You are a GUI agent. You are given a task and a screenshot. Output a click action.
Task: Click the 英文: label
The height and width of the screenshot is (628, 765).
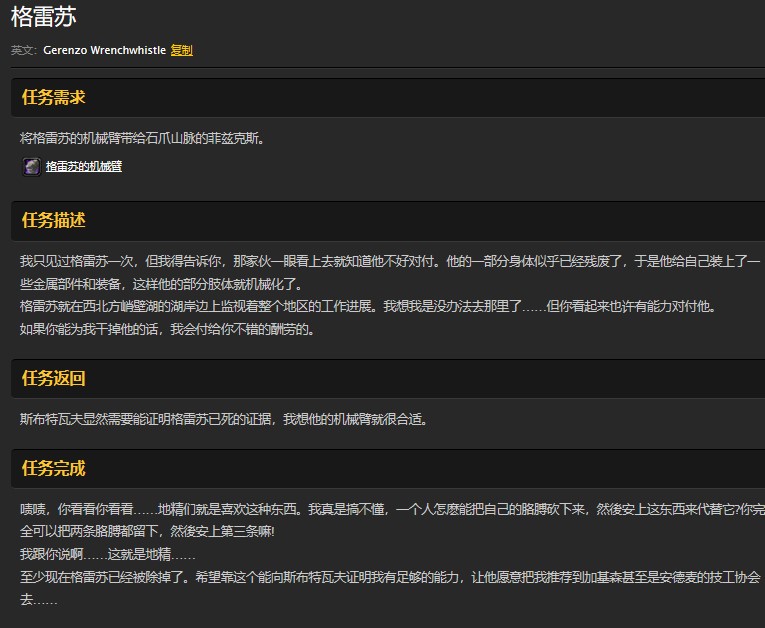(24, 50)
